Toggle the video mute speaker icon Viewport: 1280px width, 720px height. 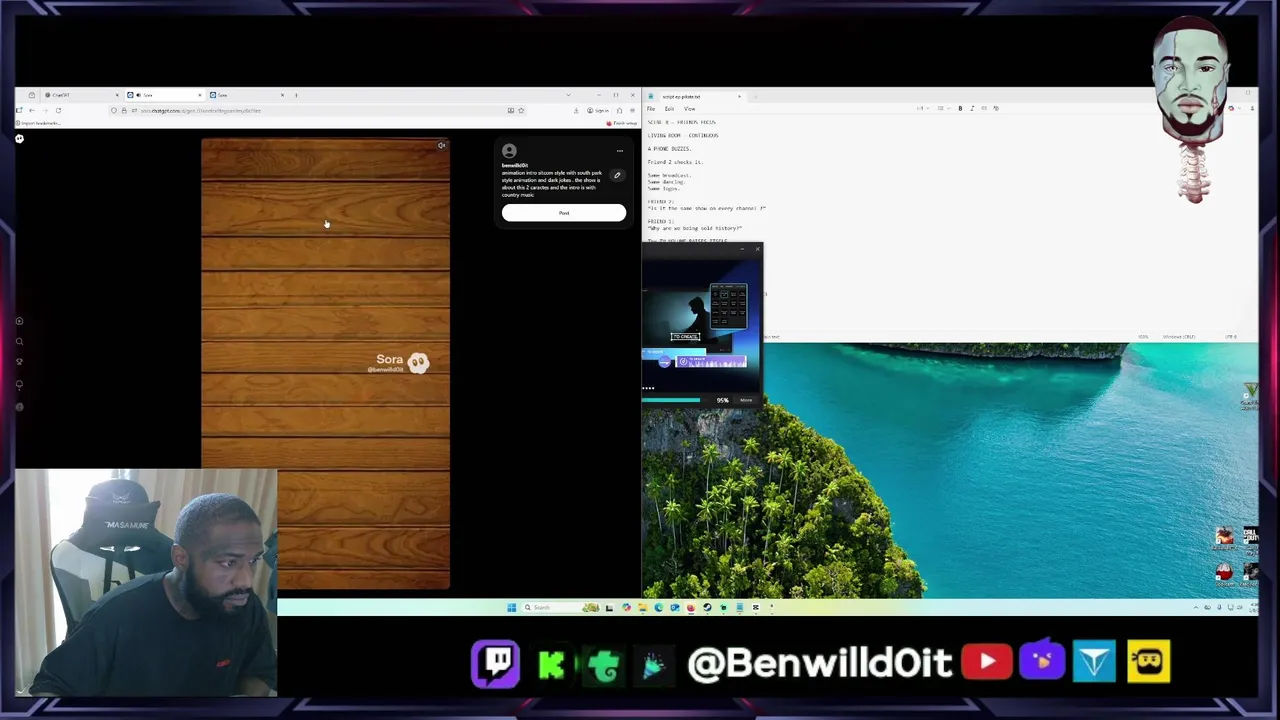(x=441, y=146)
